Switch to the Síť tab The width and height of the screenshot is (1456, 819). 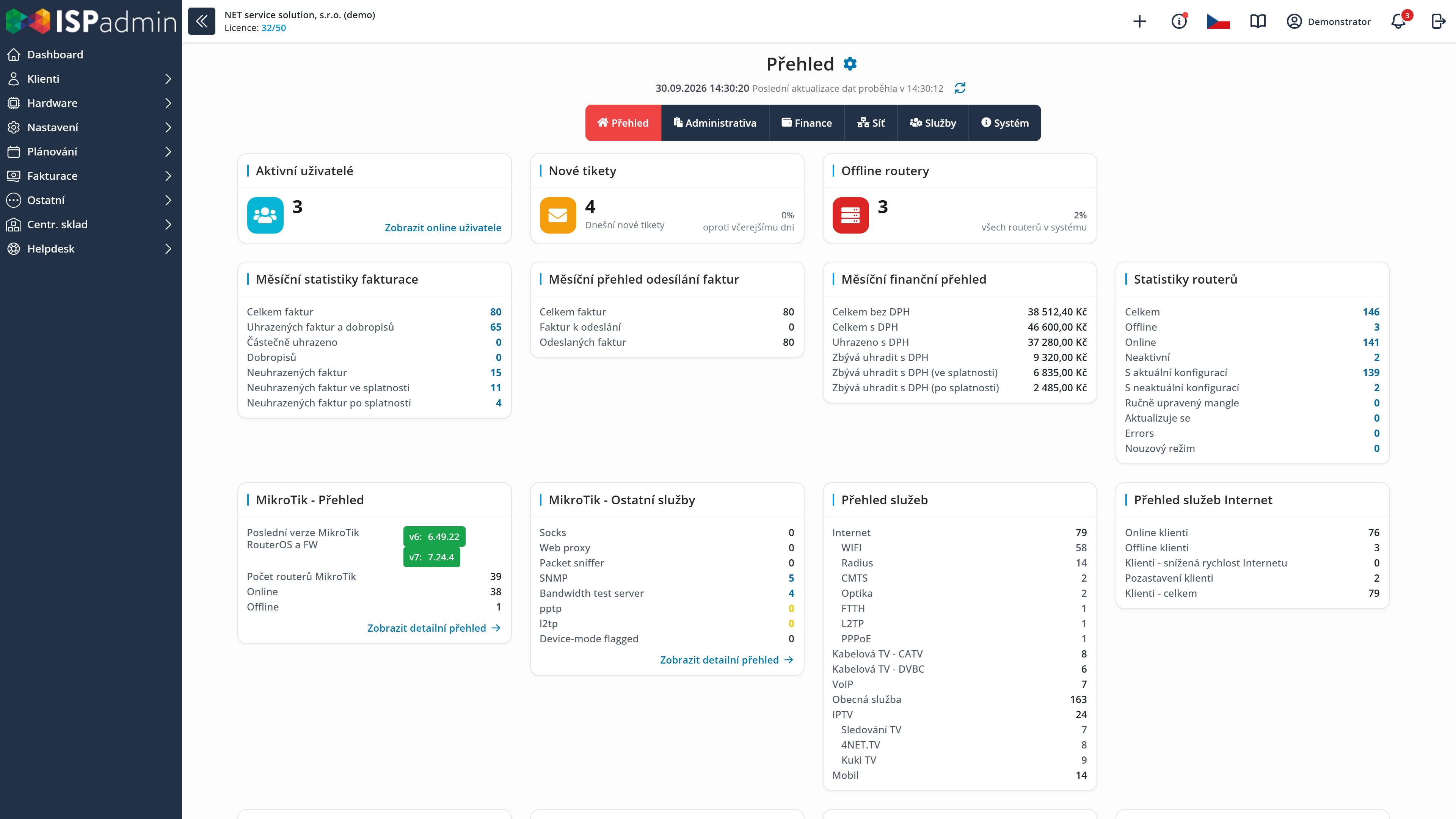pyautogui.click(x=871, y=122)
